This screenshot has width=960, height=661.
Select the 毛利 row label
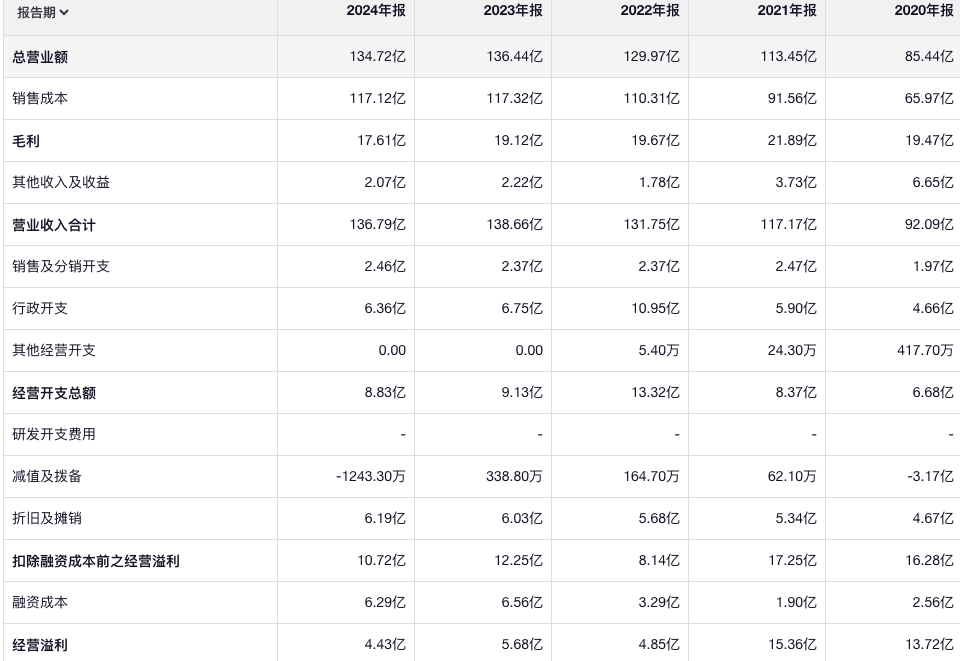click(x=26, y=141)
